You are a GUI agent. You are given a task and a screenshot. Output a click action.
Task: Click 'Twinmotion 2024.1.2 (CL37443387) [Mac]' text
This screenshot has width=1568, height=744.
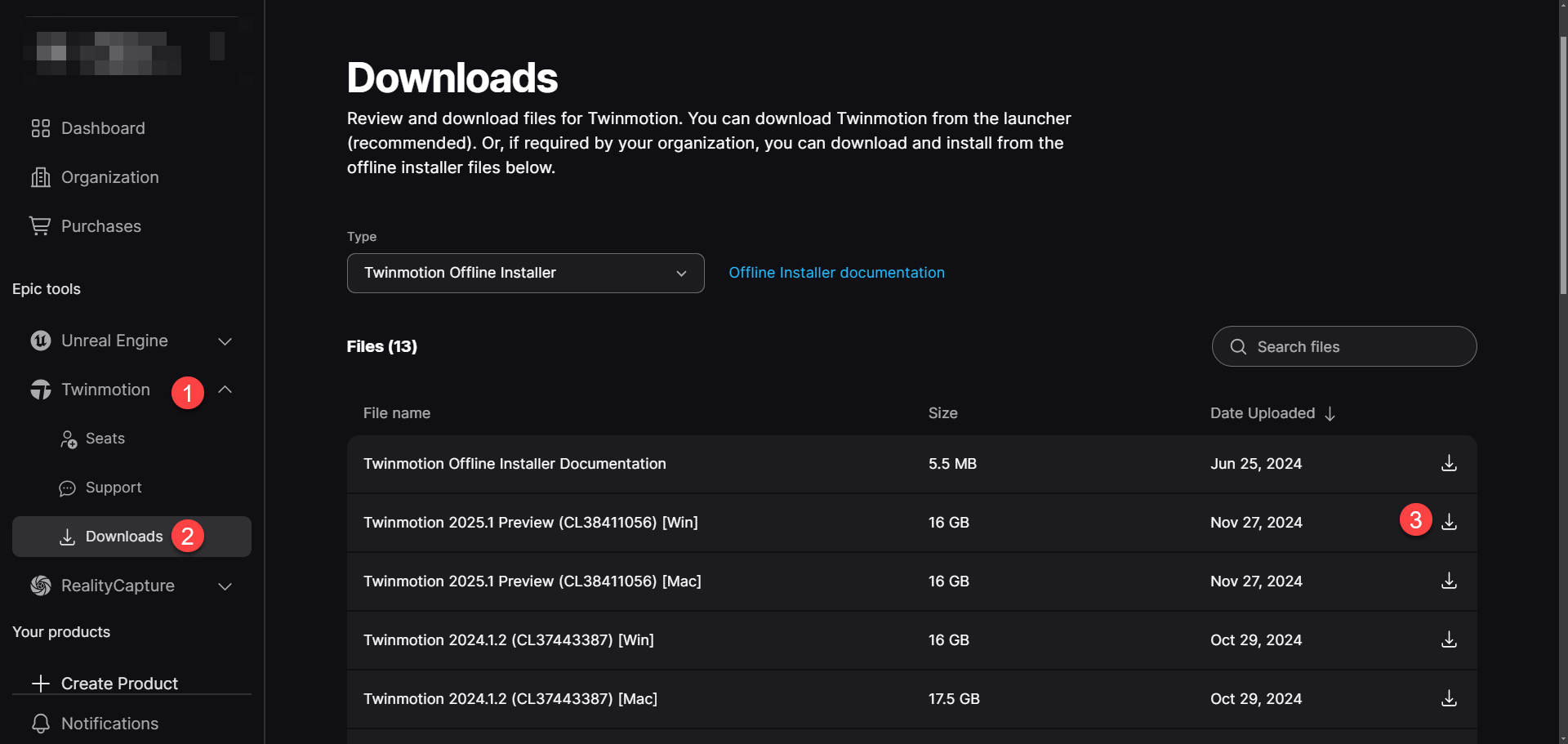510,699
